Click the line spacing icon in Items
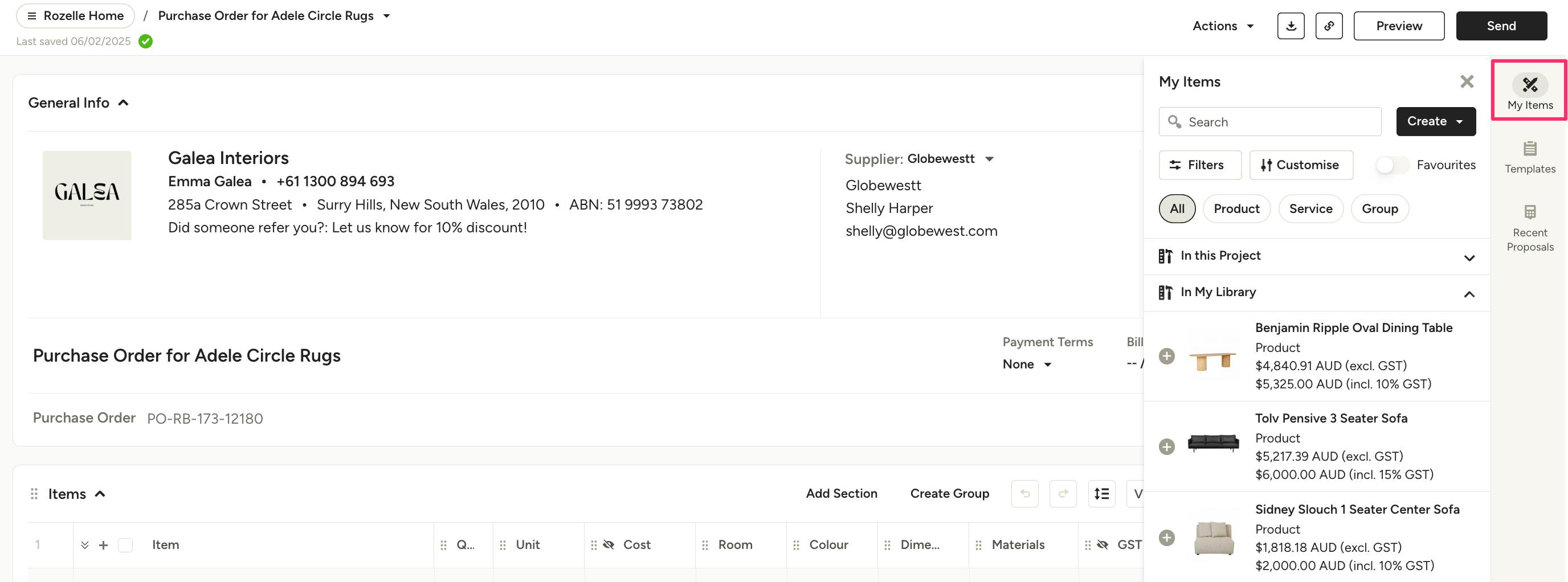The image size is (1568, 582). 1101,493
